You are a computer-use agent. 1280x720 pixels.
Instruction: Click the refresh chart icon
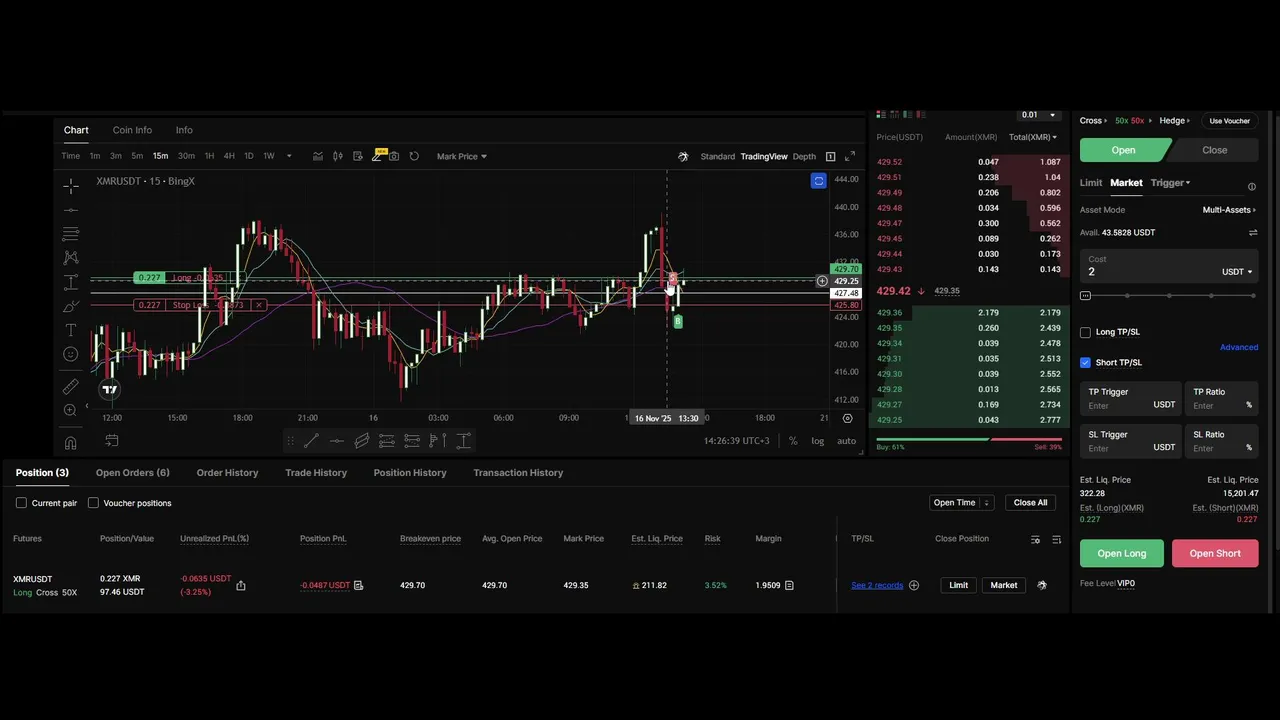[414, 156]
